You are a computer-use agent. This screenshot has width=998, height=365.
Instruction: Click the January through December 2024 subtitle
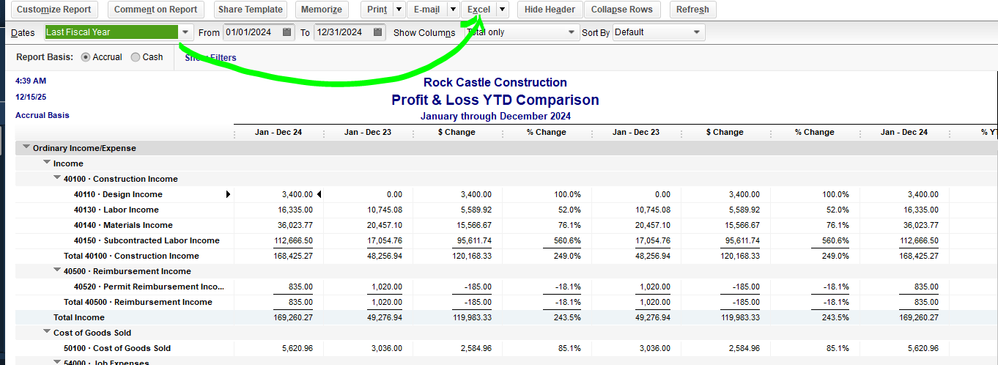tap(495, 116)
